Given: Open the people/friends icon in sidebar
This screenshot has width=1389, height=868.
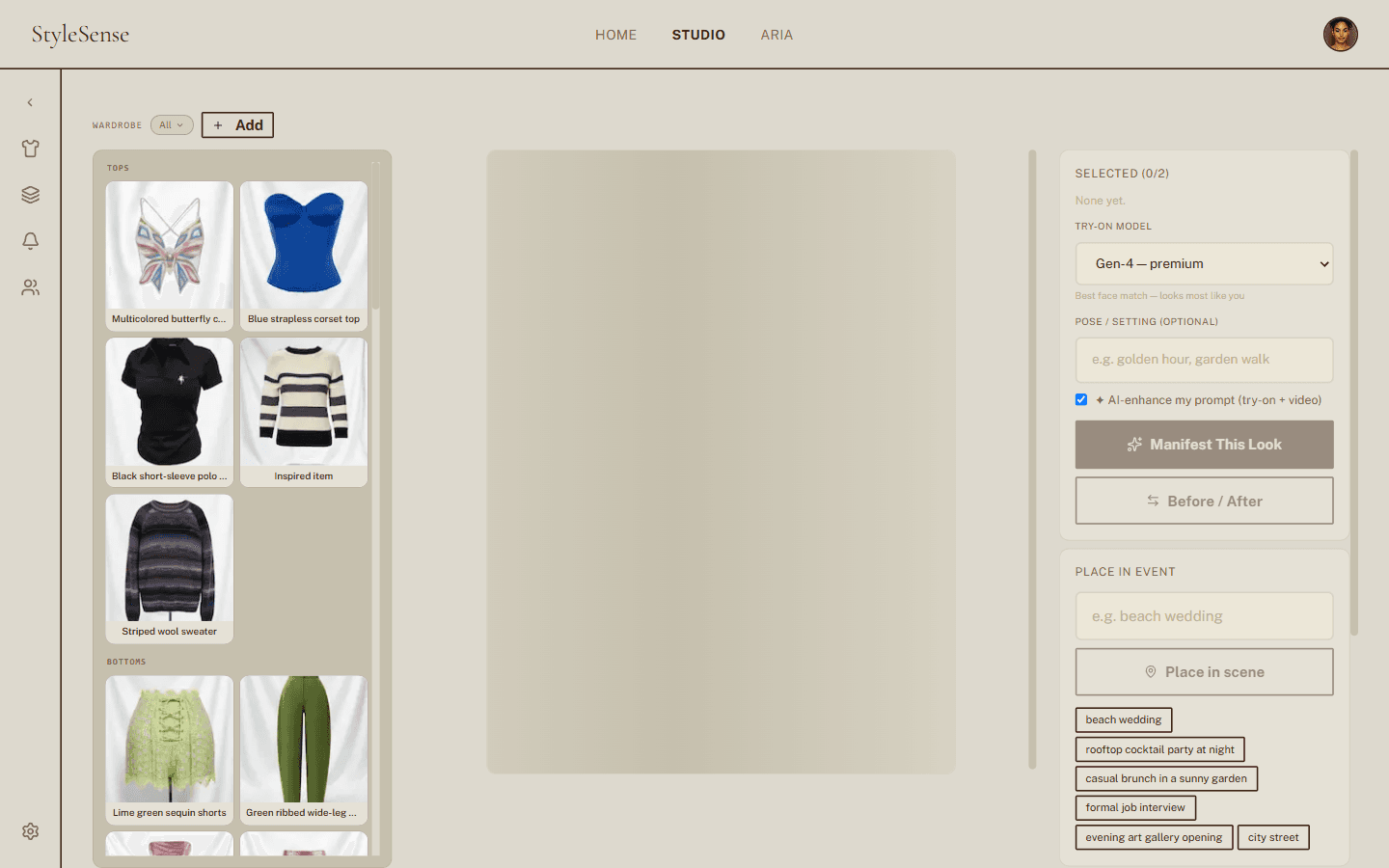Looking at the screenshot, I should pyautogui.click(x=31, y=287).
